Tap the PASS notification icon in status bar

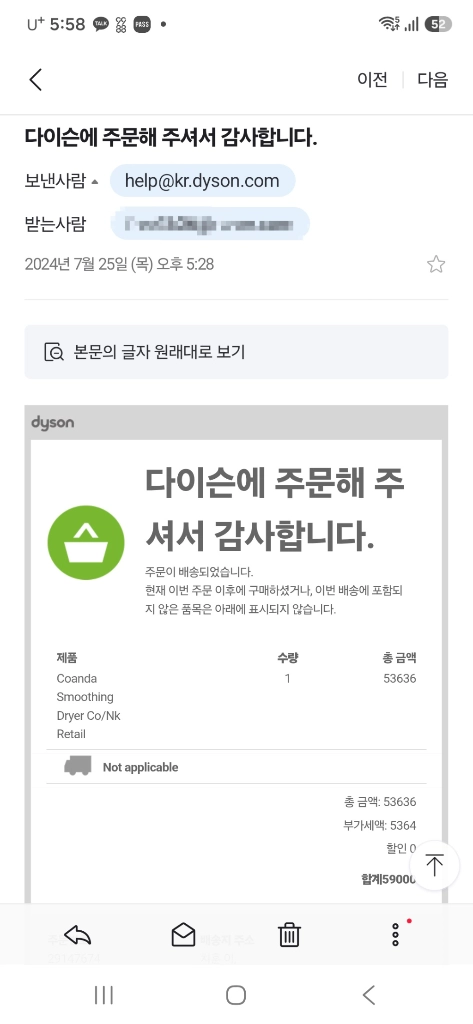pos(142,25)
